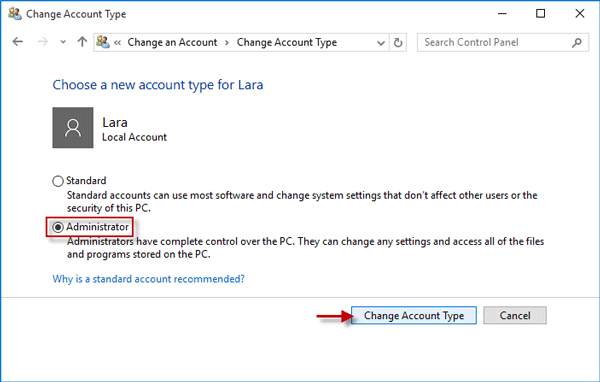Minimize the Change Account Type window
This screenshot has width=600, height=382.
502,14
